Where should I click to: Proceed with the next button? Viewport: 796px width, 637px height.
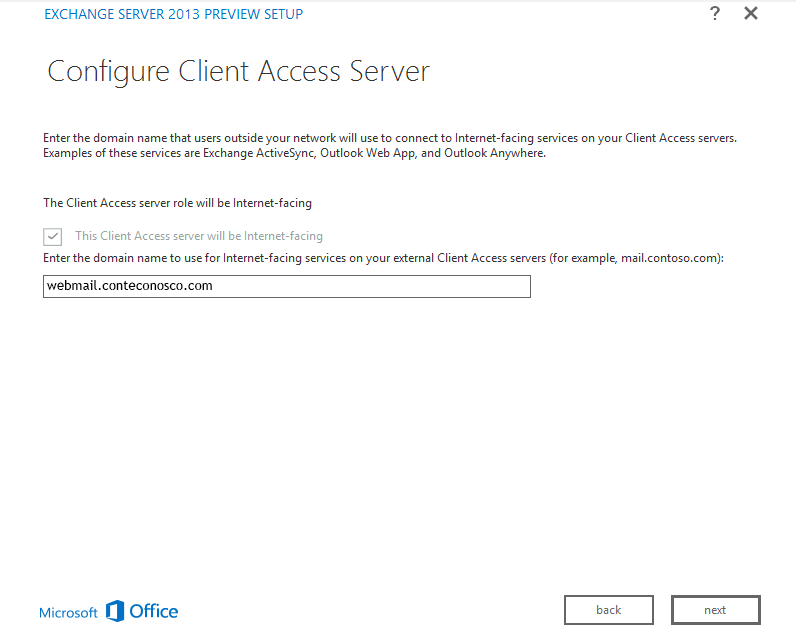(x=715, y=610)
